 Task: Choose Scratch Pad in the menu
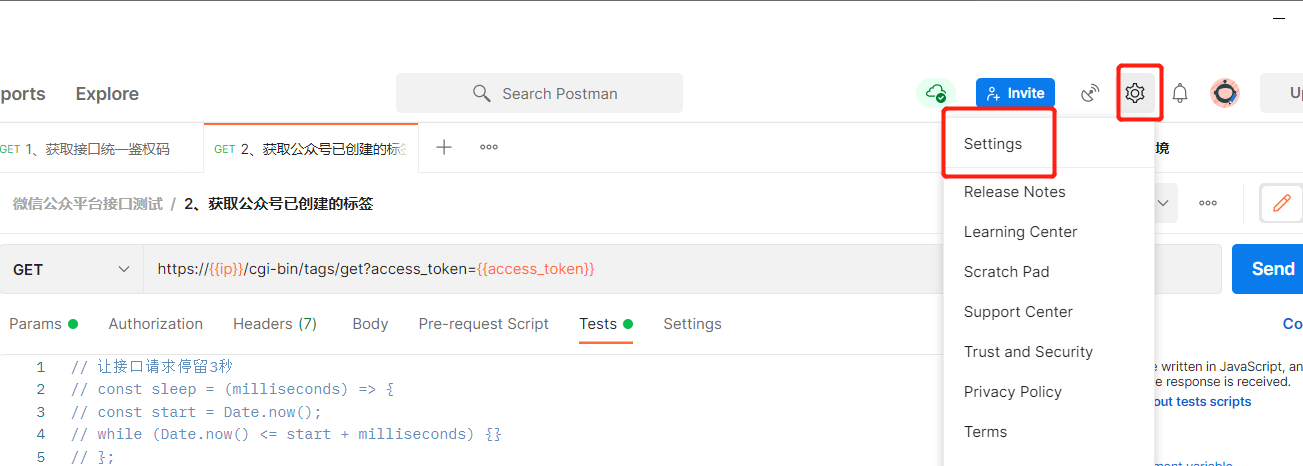pyautogui.click(x=1006, y=272)
